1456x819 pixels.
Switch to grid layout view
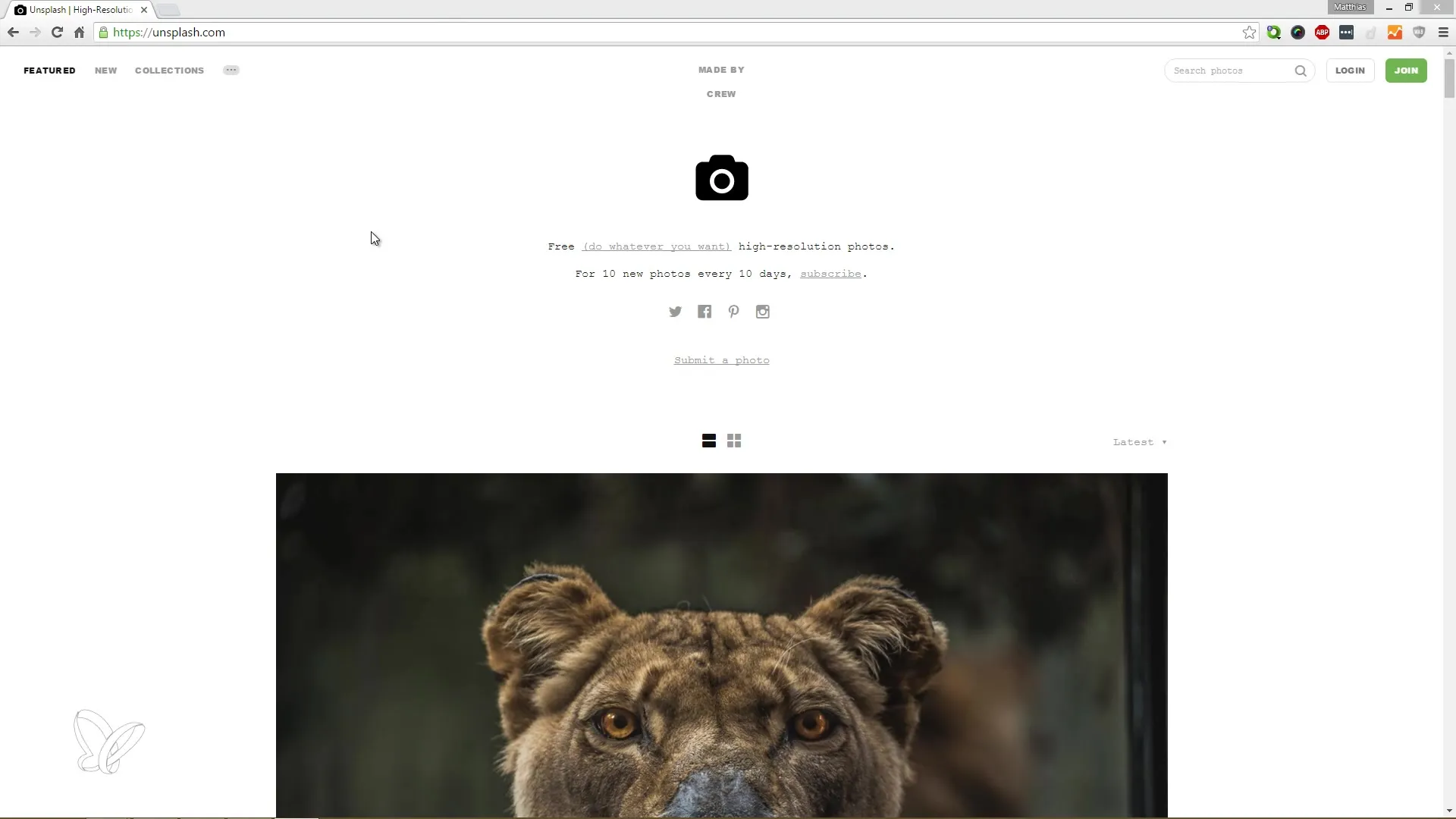click(734, 441)
